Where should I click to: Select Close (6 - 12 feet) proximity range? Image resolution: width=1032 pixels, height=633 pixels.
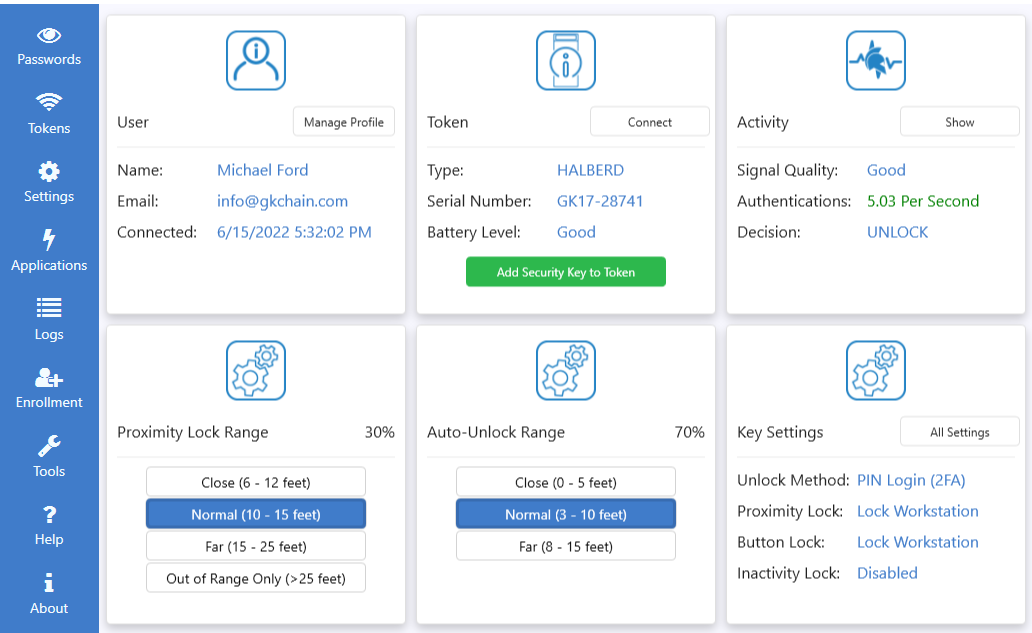[256, 482]
